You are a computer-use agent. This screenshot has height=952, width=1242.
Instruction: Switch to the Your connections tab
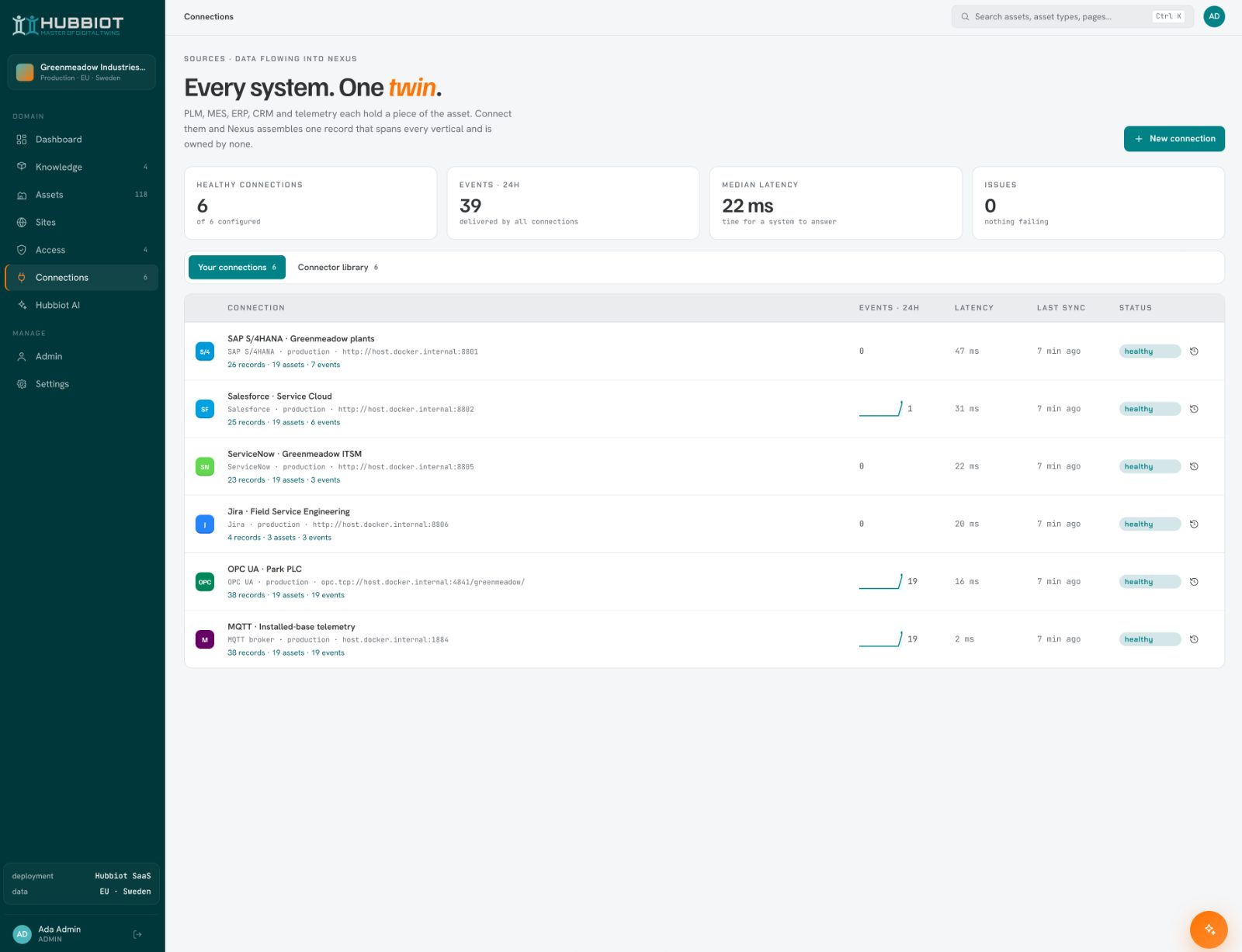(237, 267)
